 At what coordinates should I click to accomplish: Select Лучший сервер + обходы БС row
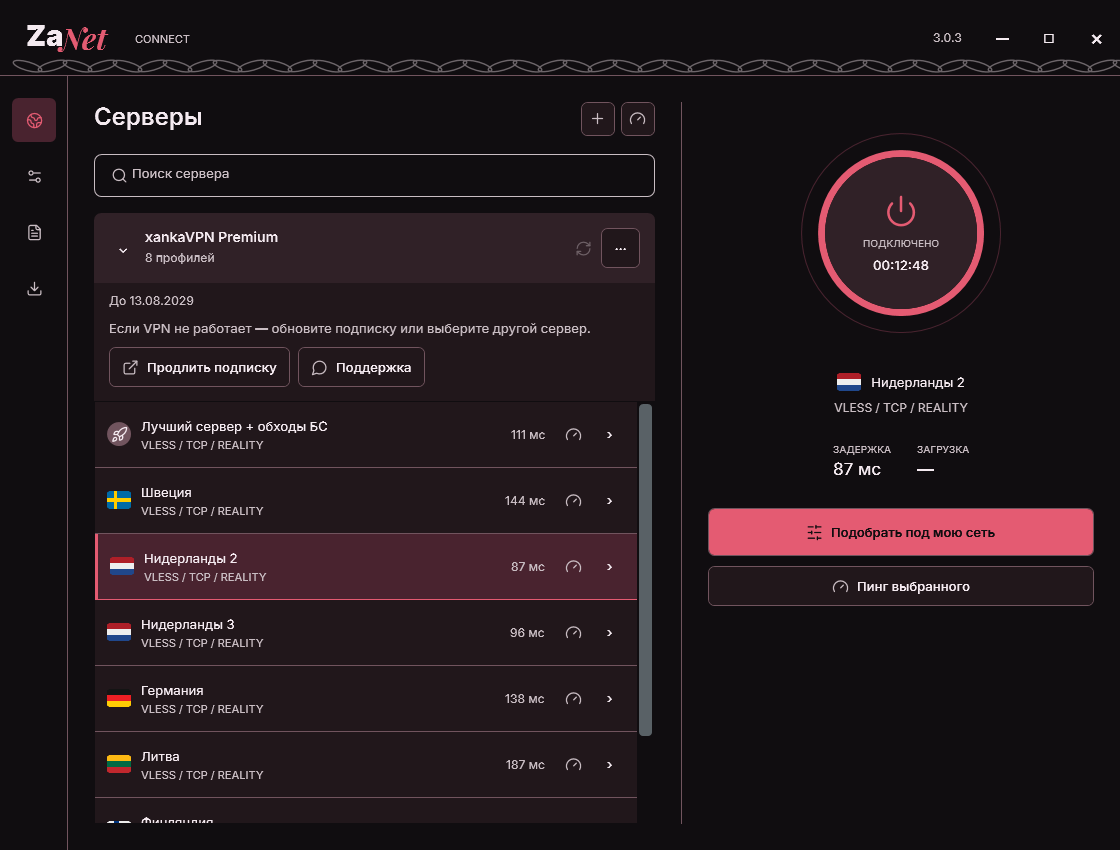pyautogui.click(x=366, y=435)
